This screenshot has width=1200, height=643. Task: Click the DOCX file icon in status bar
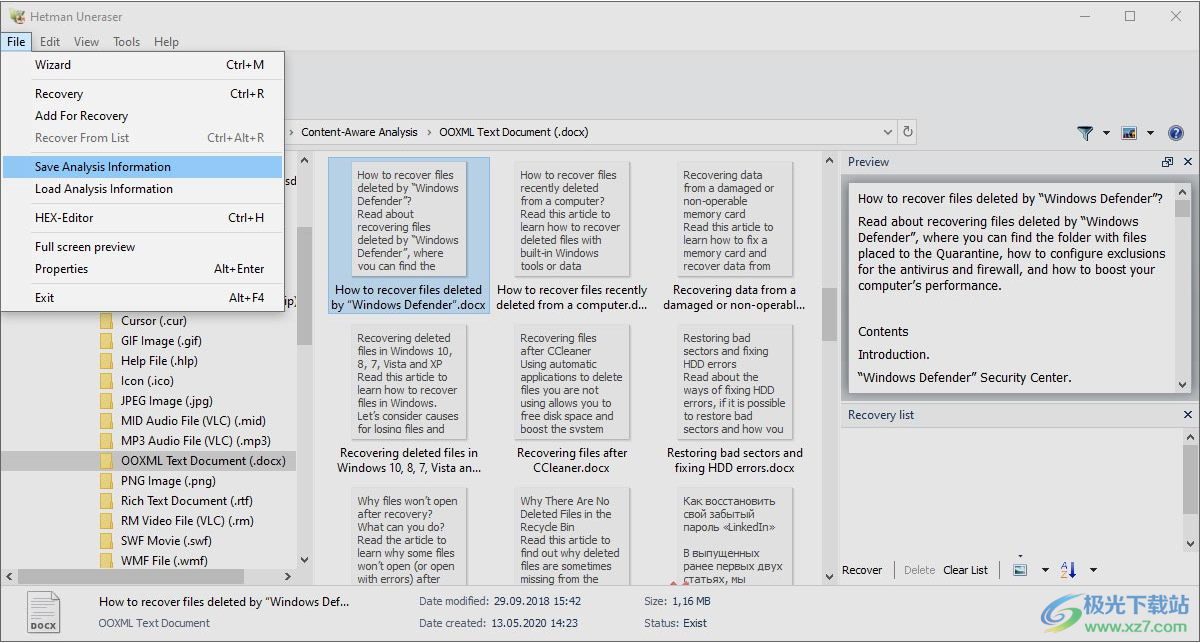point(43,612)
